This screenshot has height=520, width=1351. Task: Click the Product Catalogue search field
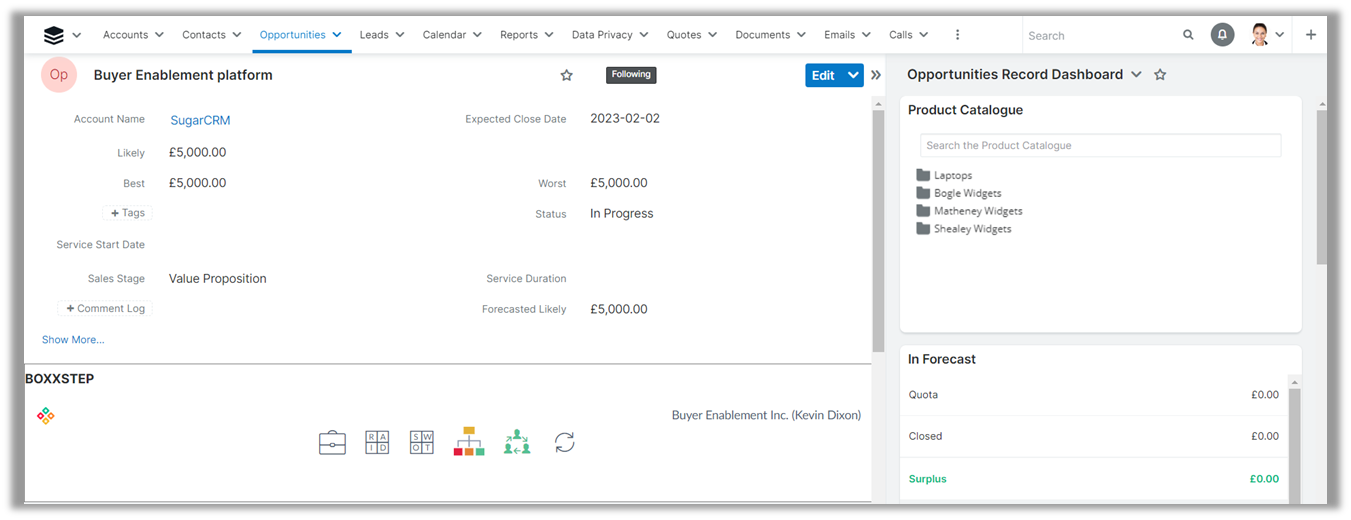[x=1100, y=146]
